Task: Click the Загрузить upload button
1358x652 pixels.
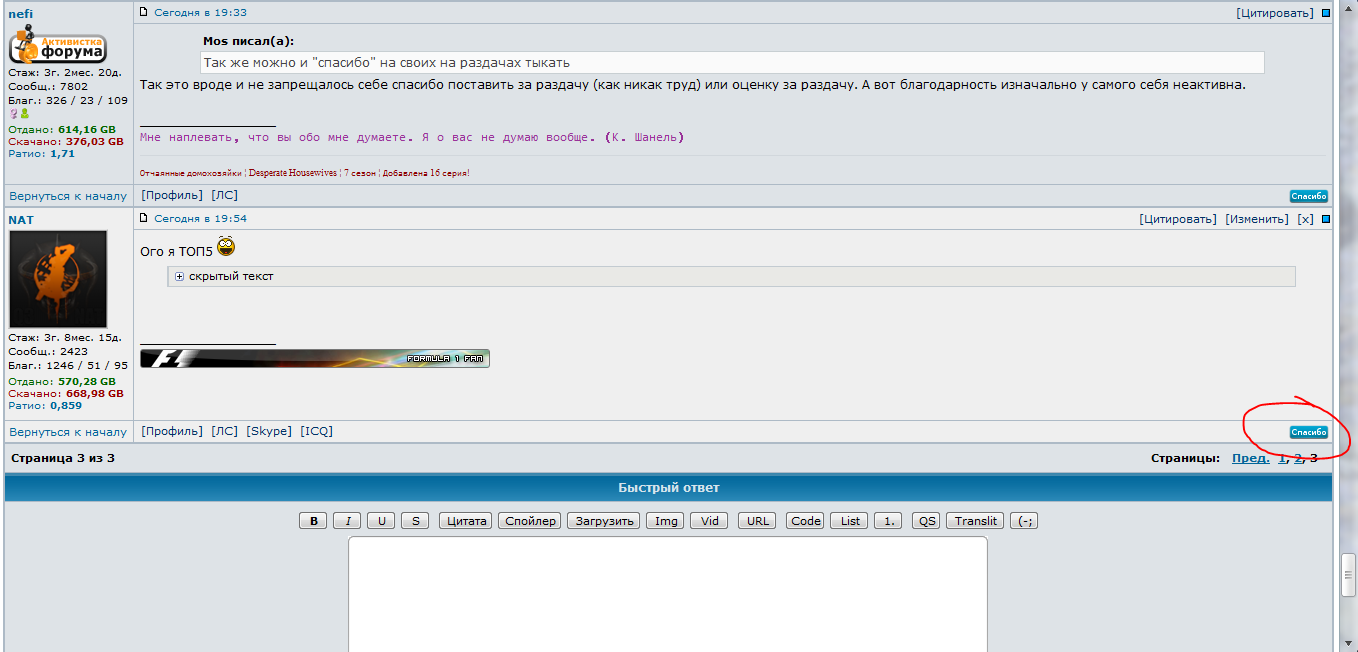Action: pyautogui.click(x=603, y=521)
